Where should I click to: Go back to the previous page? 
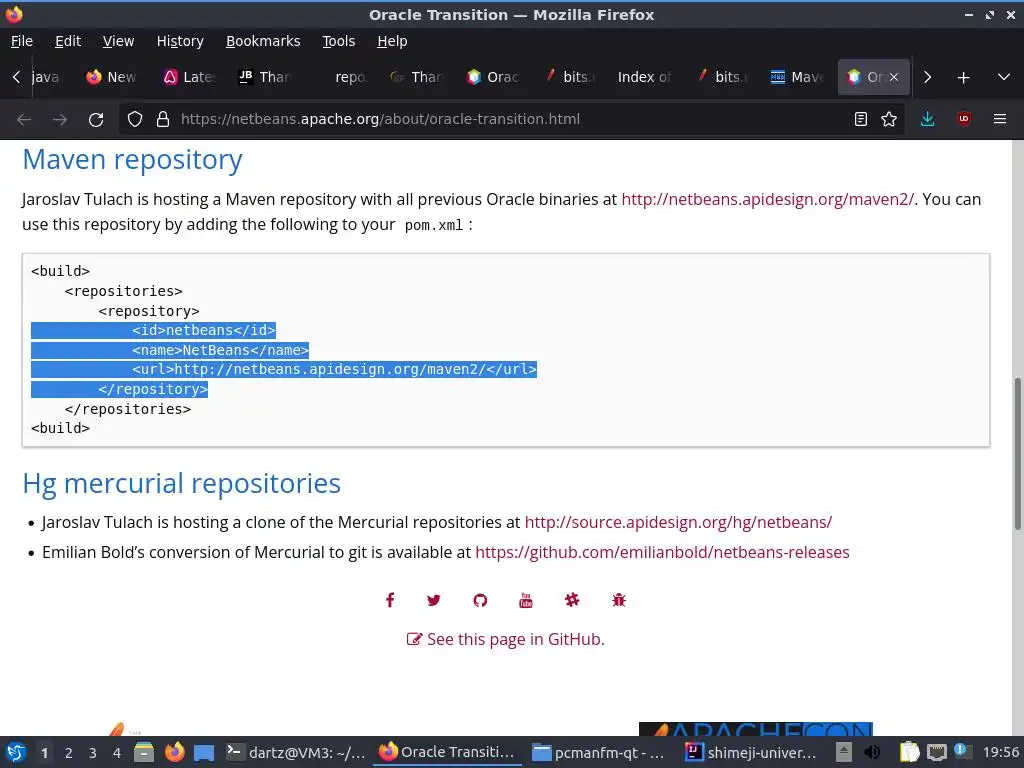click(x=24, y=120)
